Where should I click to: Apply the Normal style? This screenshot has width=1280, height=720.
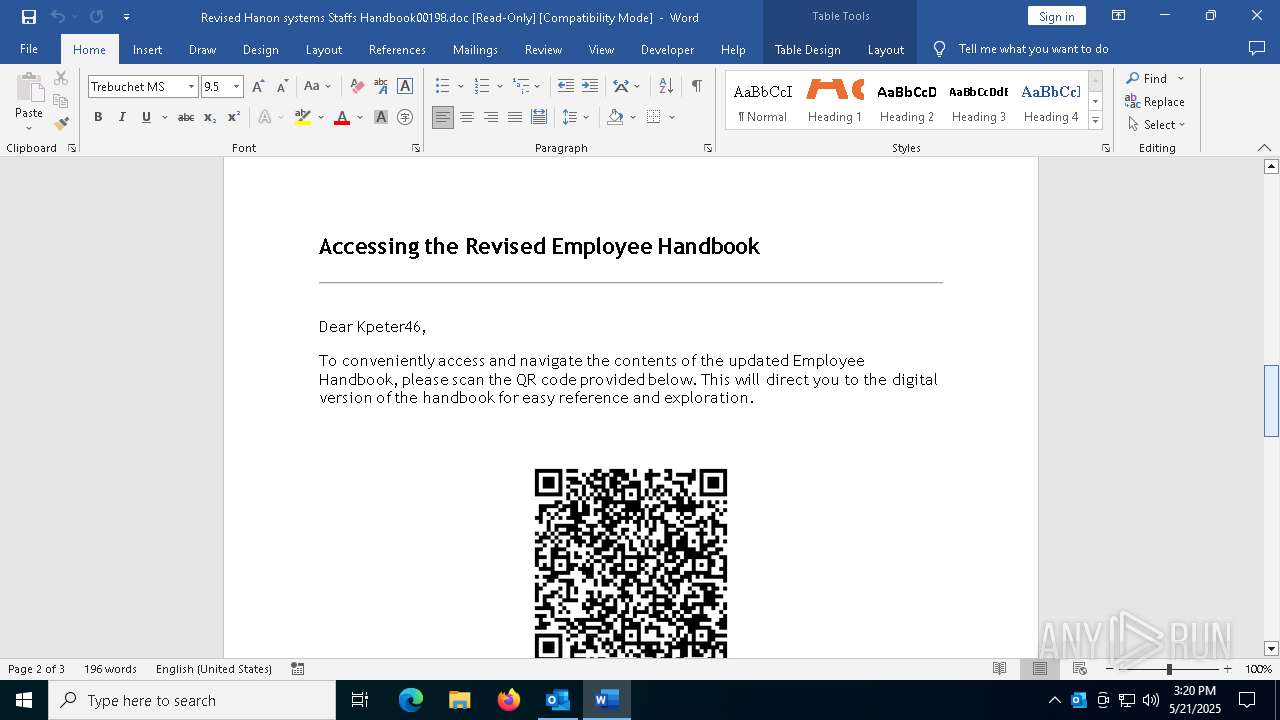[763, 101]
